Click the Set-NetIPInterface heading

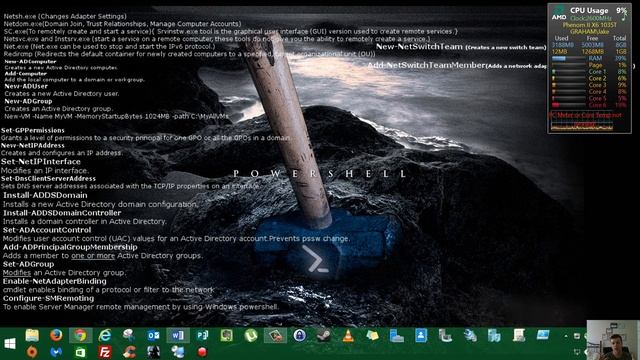41,162
